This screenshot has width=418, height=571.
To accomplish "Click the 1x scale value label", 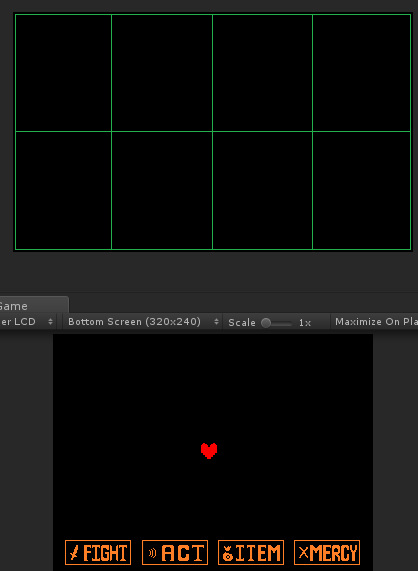I will [x=305, y=323].
